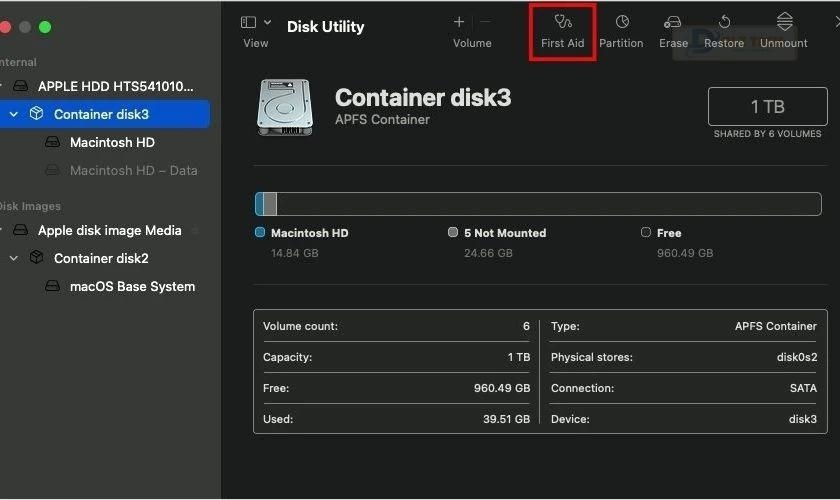Image resolution: width=840 pixels, height=500 pixels.
Task: Collapse the APPLE HDD disk entry
Action: (3, 86)
